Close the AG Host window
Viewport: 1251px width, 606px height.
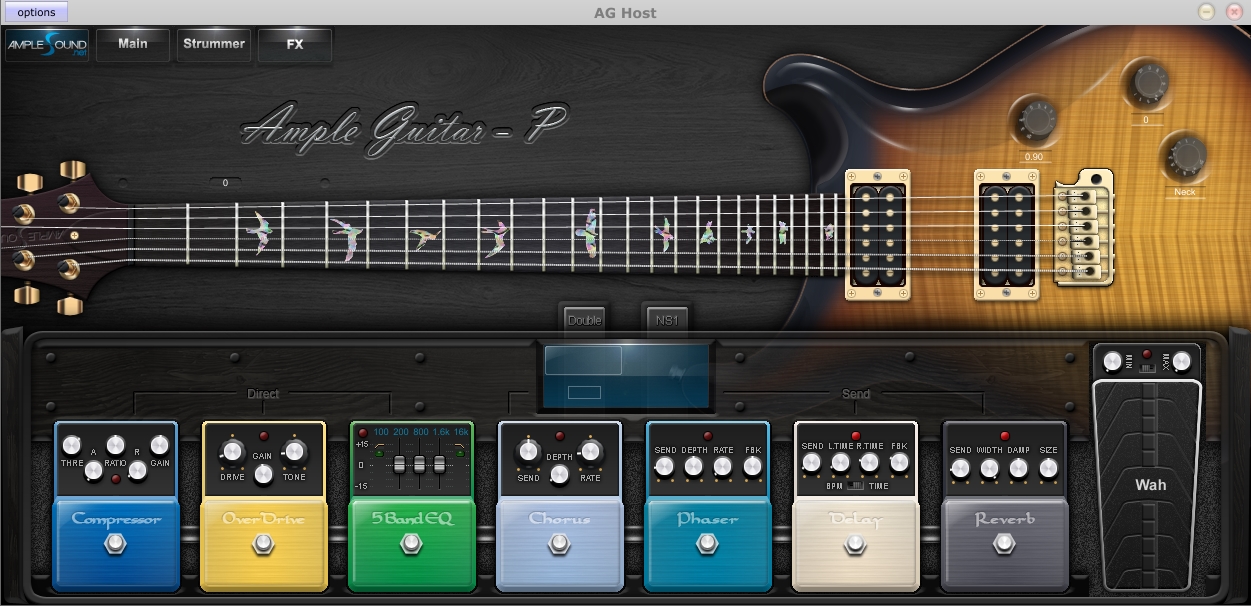[1233, 12]
